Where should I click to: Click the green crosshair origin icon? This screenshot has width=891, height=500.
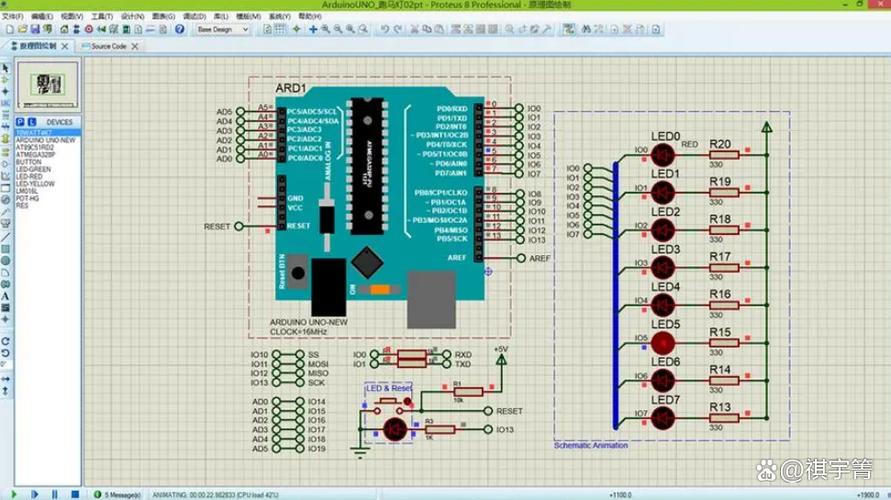pyautogui.click(x=296, y=29)
